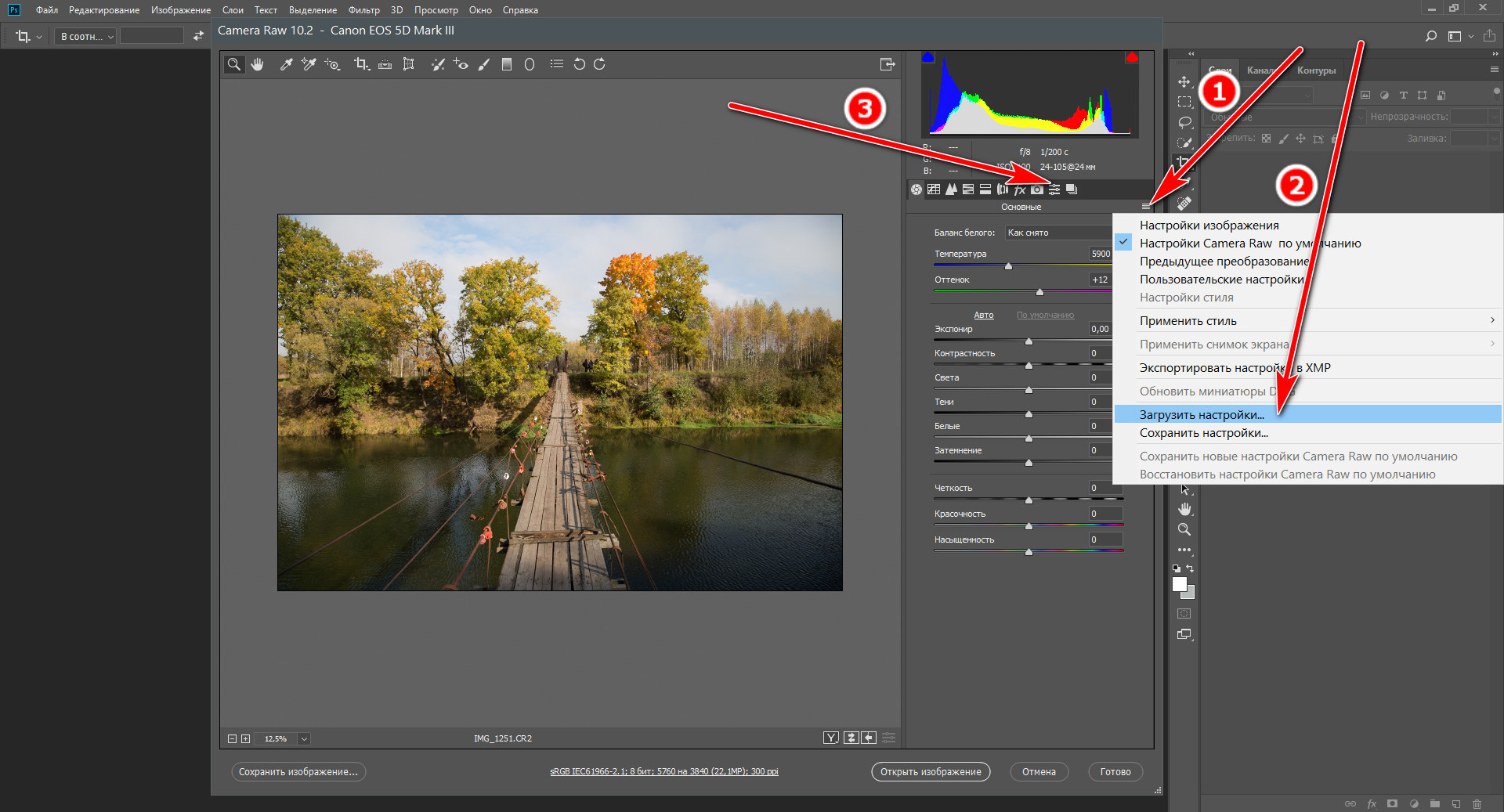Viewport: 1504px width, 812px height.
Task: Select the Crop tool in Camera Raw
Action: [360, 64]
